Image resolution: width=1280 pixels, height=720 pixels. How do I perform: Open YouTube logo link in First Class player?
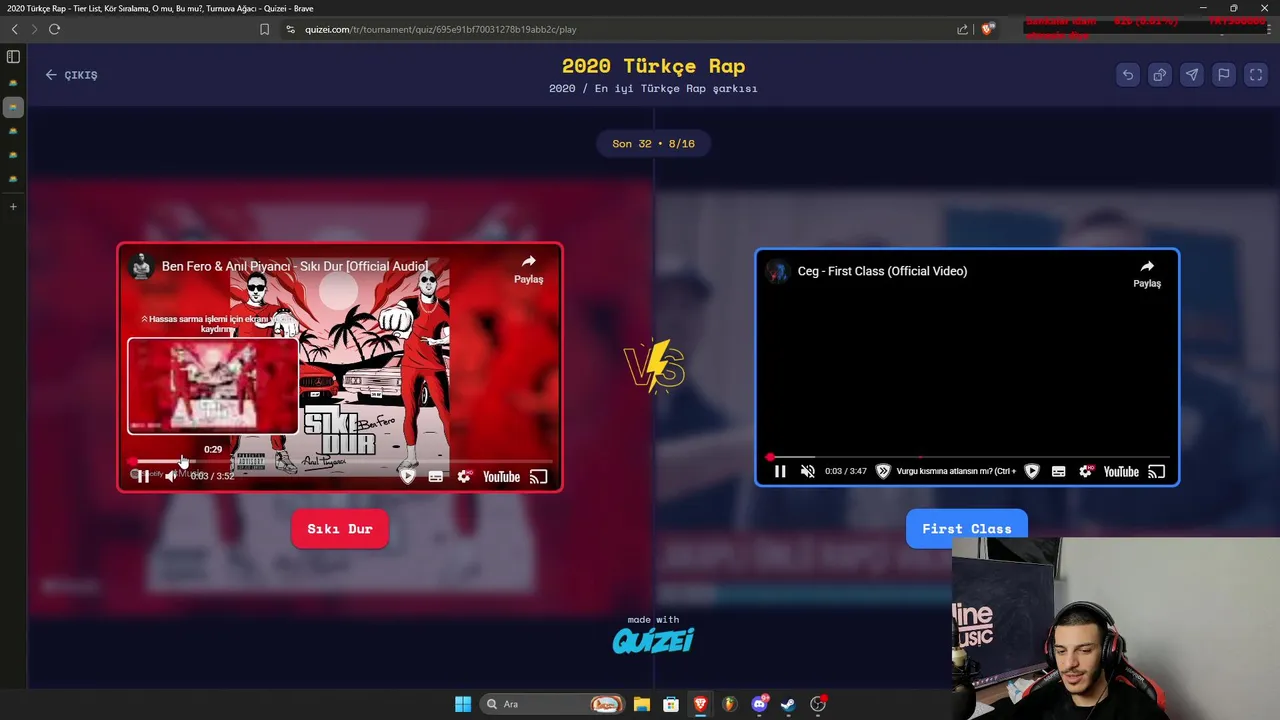click(1121, 472)
